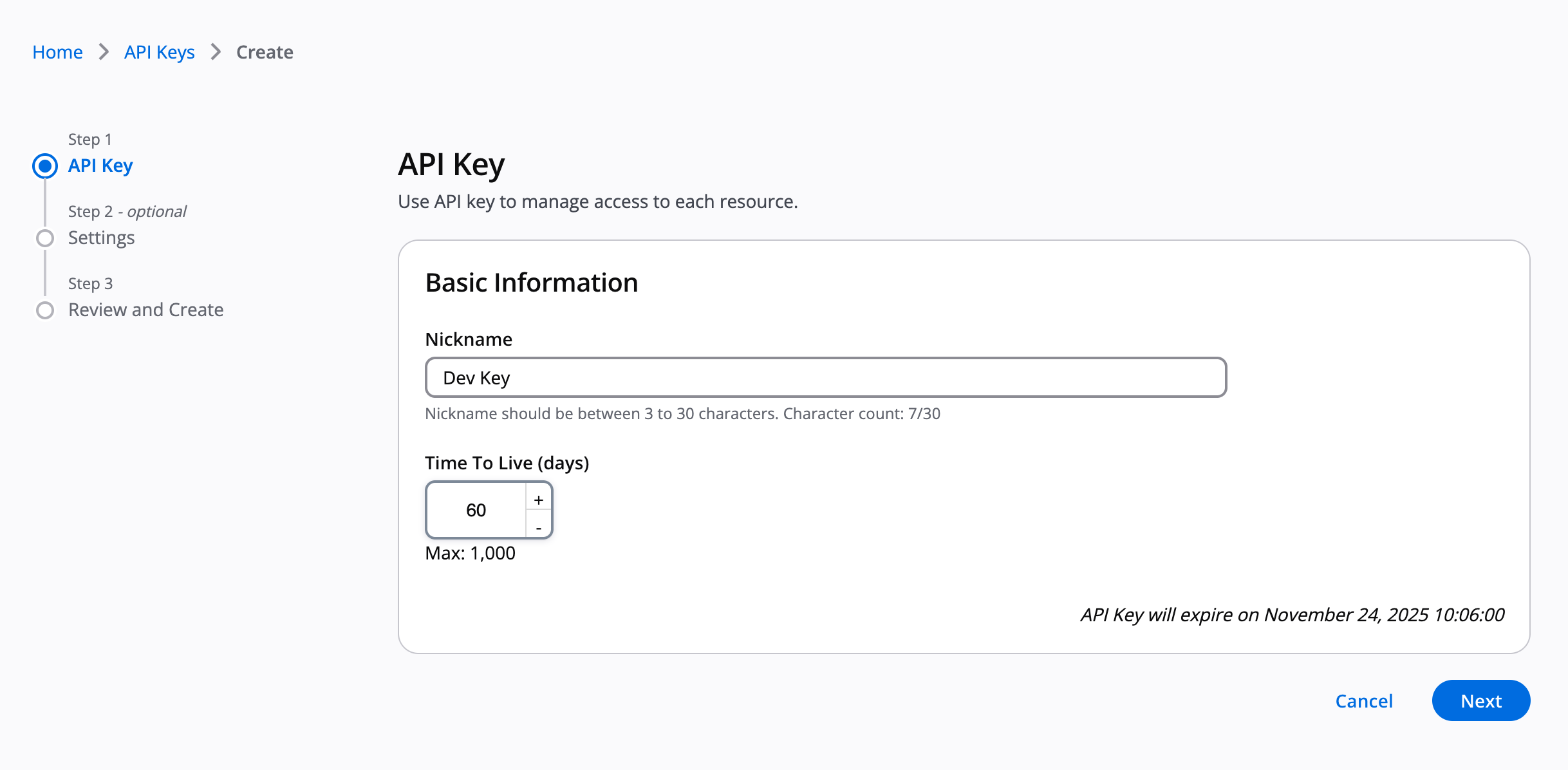Click Cancel to discard the API key
Image resolution: width=1568 pixels, height=770 pixels.
click(x=1364, y=700)
